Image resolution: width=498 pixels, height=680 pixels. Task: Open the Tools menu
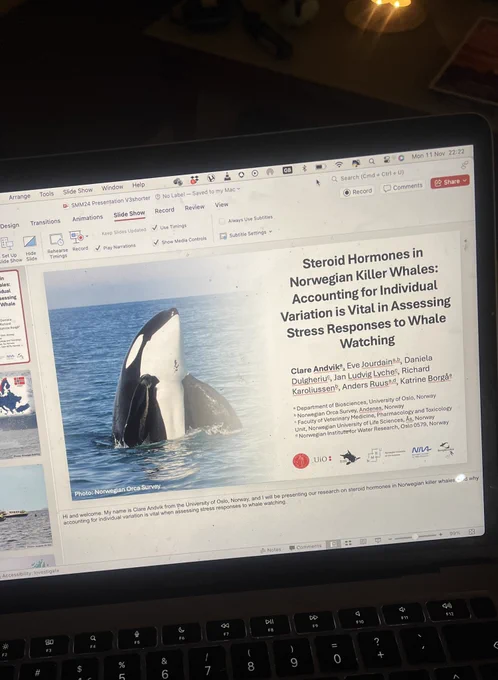point(46,194)
